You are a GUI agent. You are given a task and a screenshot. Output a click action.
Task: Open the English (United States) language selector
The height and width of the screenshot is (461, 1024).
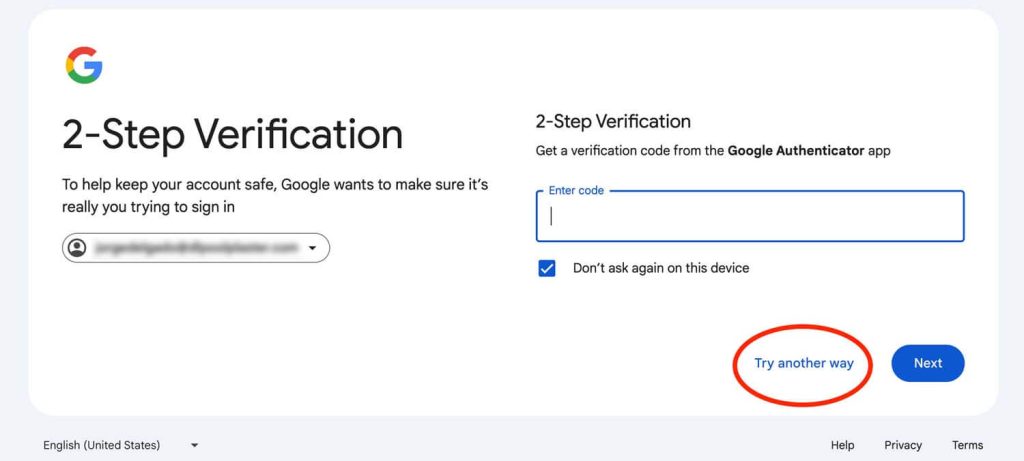102,445
